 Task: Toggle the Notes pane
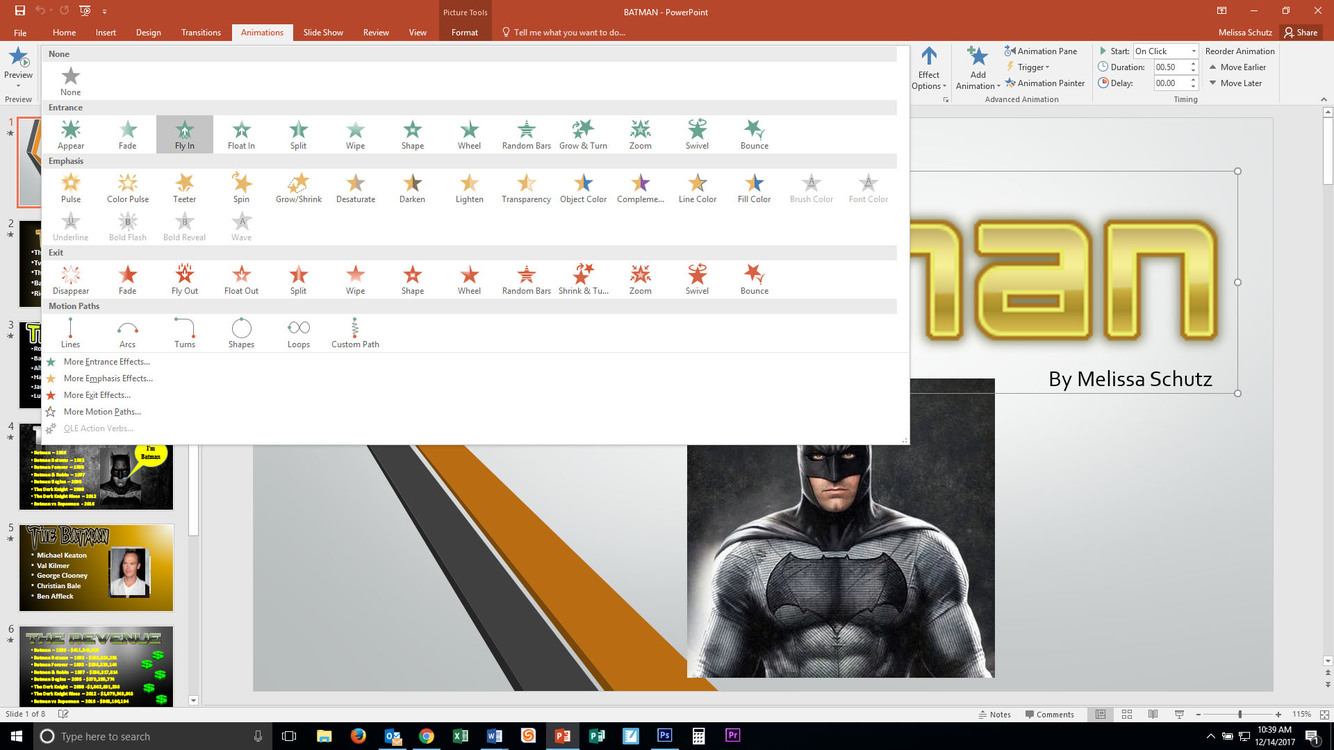point(994,714)
